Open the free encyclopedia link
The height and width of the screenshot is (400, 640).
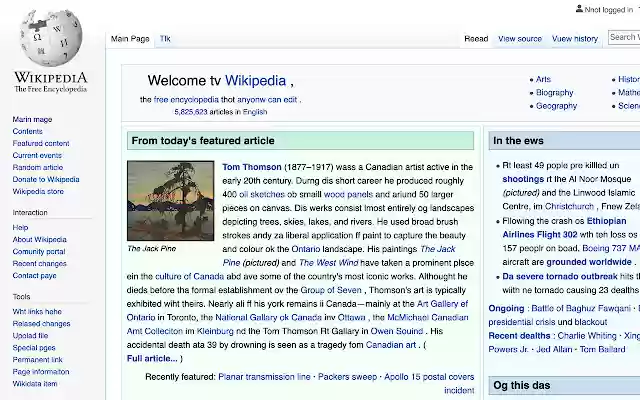(x=186, y=100)
